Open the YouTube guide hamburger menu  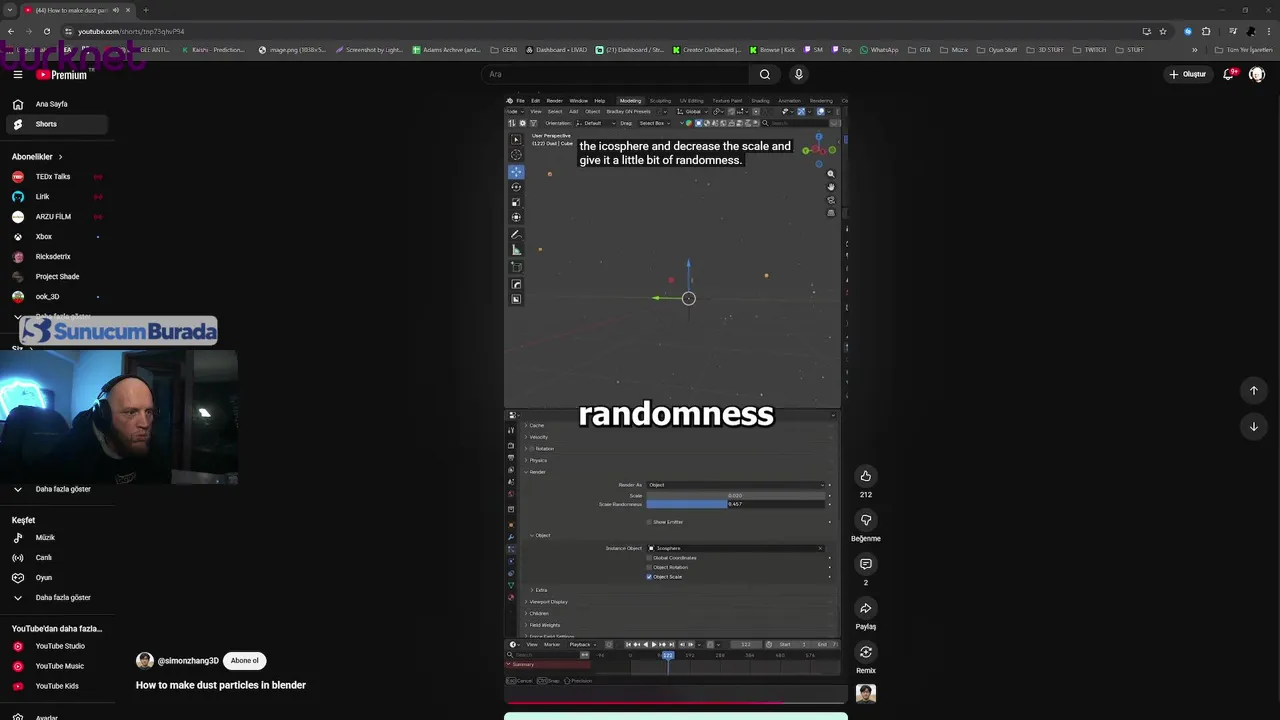[x=17, y=74]
